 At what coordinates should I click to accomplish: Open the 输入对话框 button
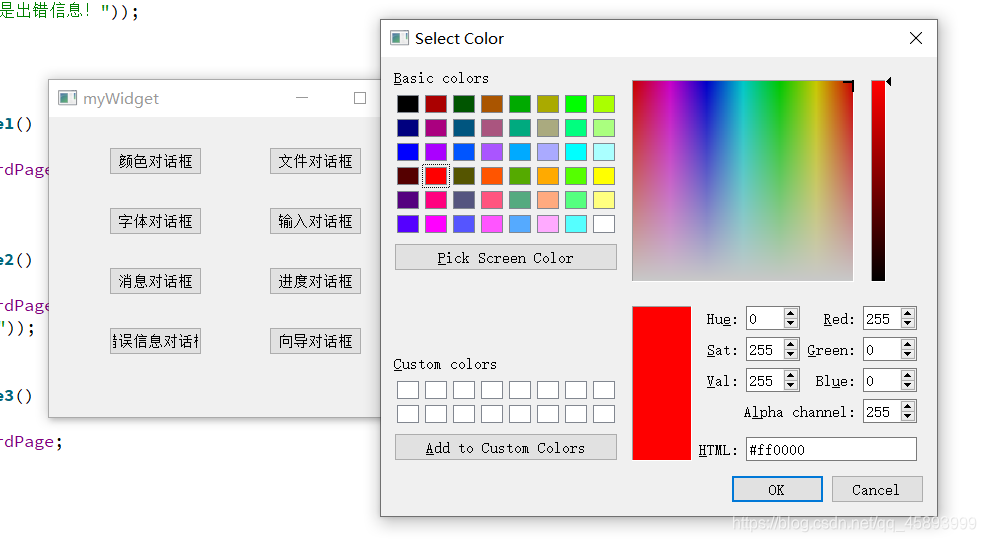(316, 221)
